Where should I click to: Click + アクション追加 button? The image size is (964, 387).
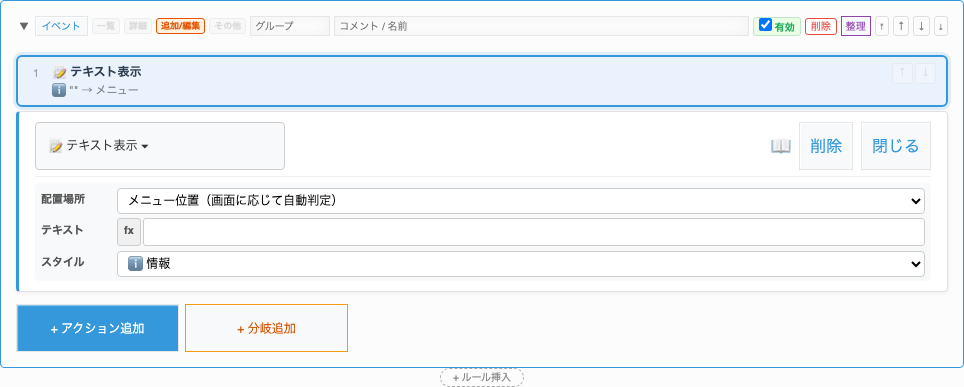[98, 329]
